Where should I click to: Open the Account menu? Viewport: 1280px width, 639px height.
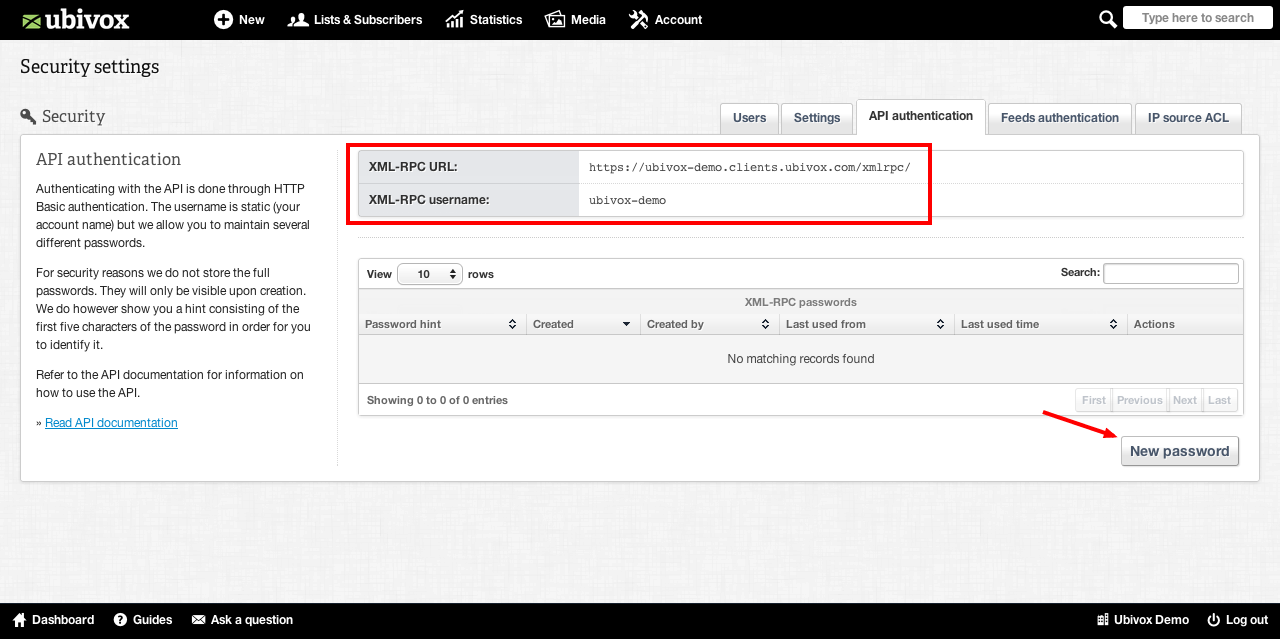pos(665,19)
